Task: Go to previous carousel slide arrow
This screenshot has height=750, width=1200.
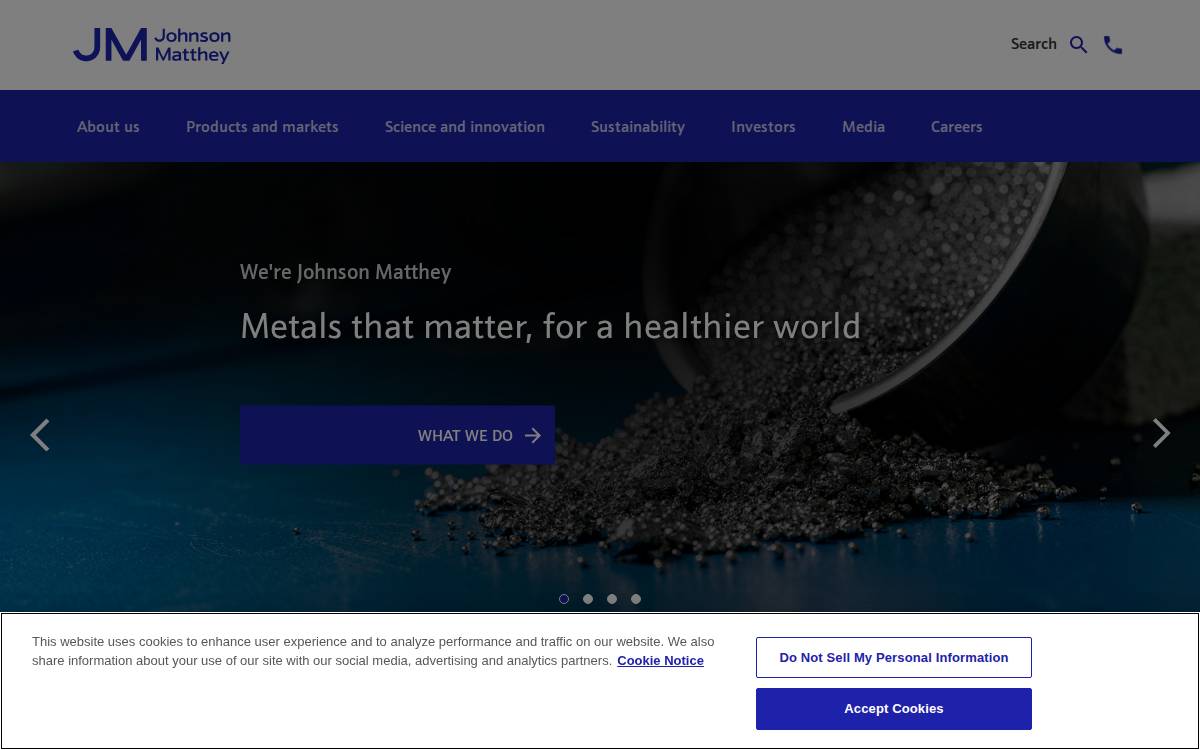Action: (x=40, y=435)
